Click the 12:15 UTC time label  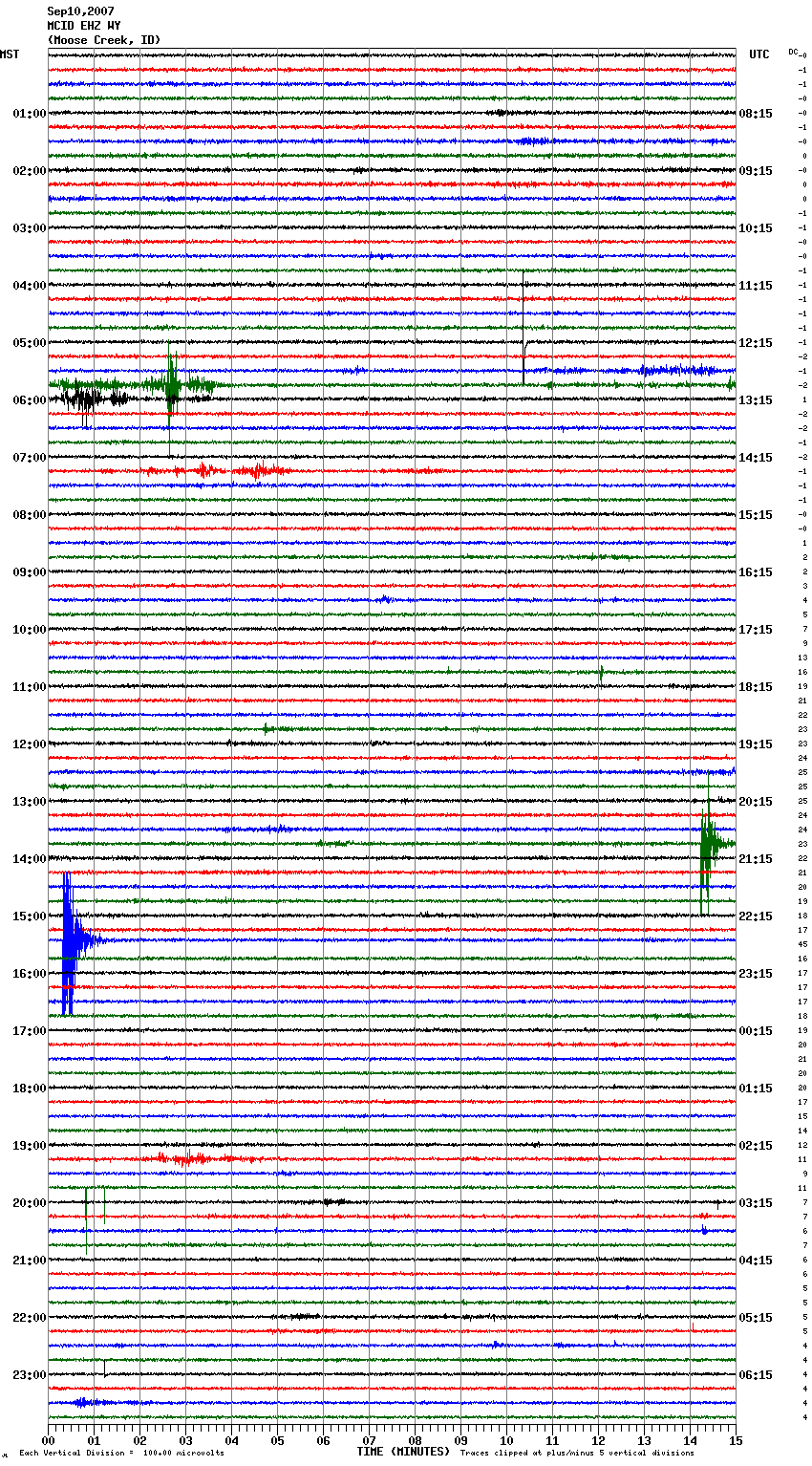[x=756, y=343]
